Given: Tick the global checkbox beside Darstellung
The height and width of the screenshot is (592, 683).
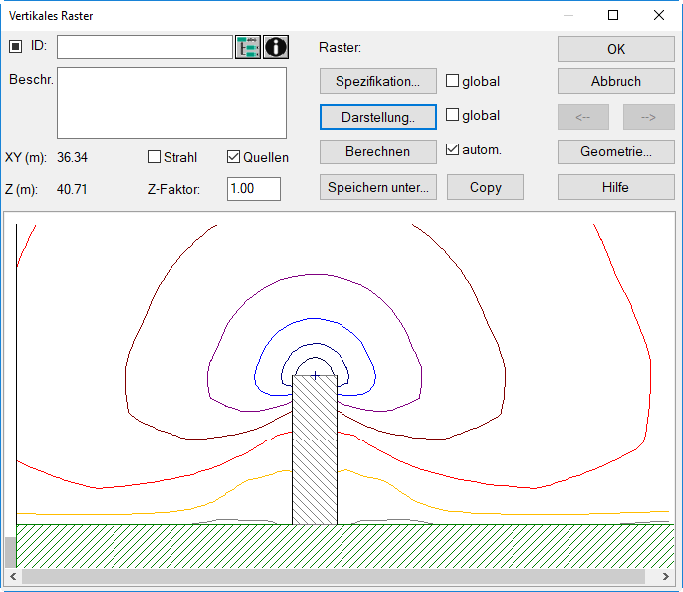Looking at the screenshot, I should coord(452,115).
